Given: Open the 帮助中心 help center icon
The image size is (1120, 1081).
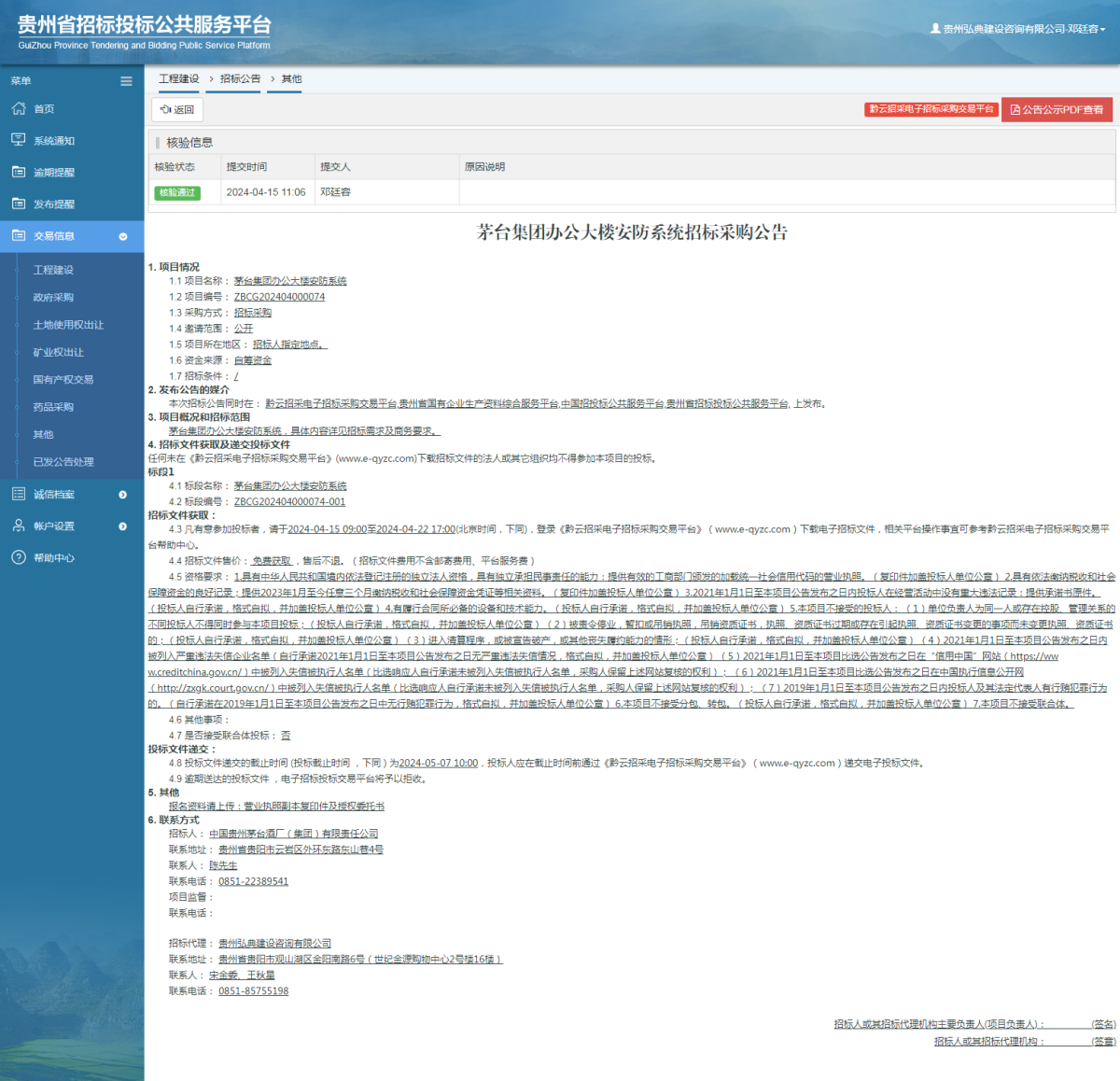Looking at the screenshot, I should coord(19,557).
